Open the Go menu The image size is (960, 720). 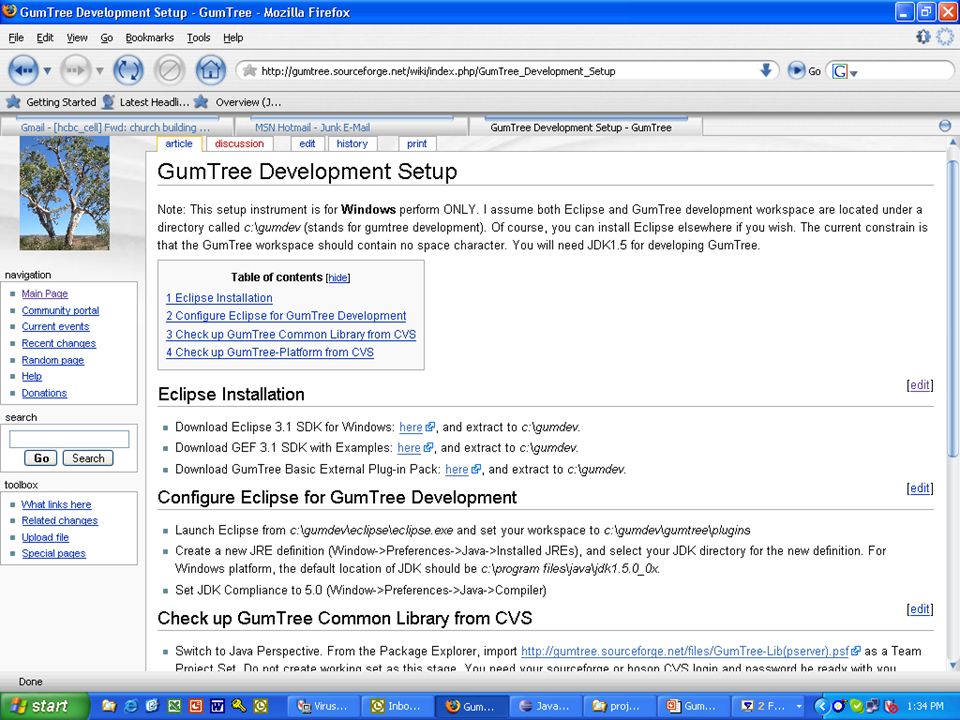pyautogui.click(x=107, y=37)
